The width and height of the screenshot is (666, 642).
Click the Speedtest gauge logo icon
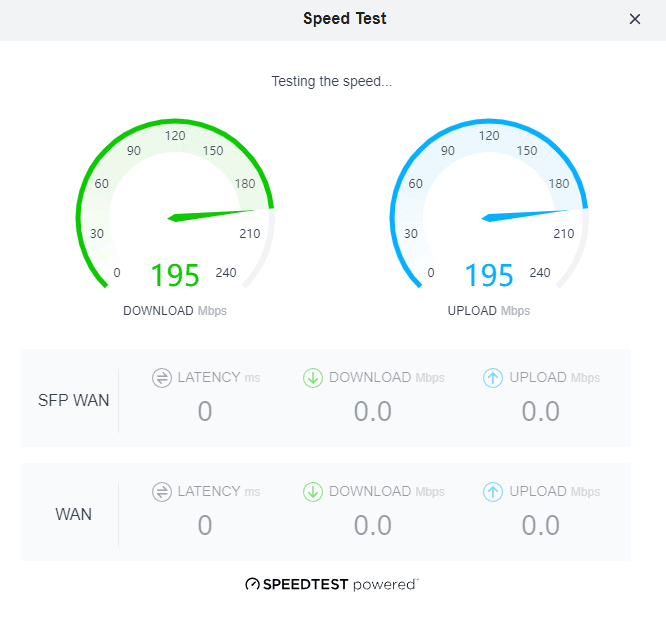252,584
